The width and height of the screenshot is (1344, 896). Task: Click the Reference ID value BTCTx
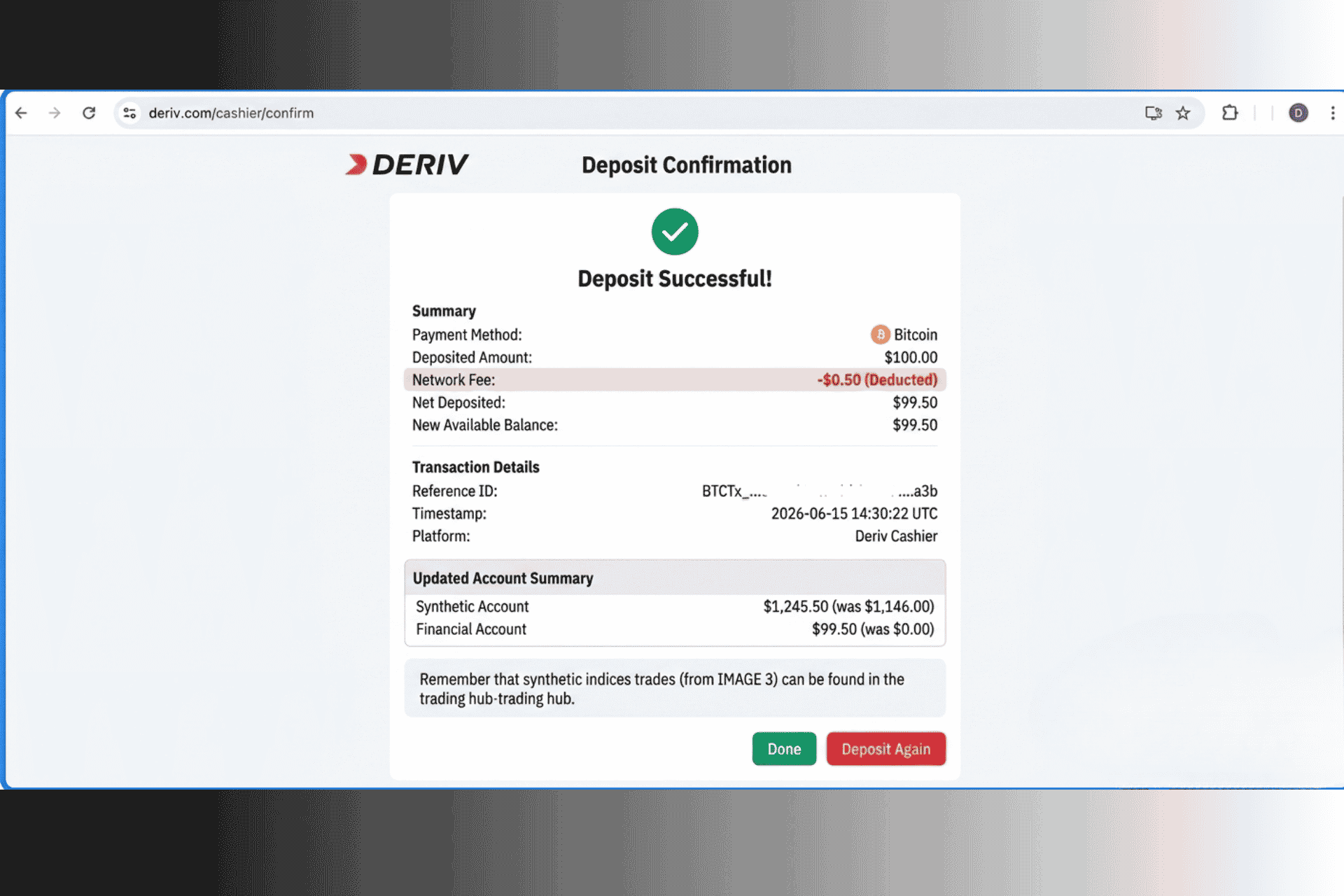[820, 491]
